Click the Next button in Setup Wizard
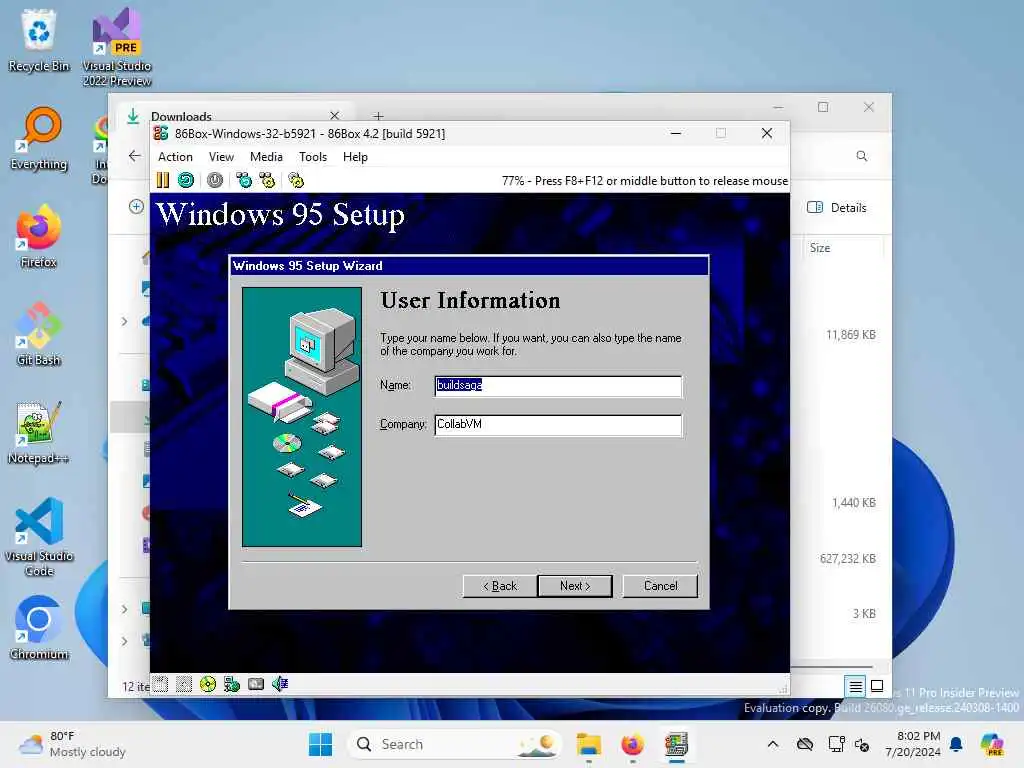The image size is (1024, 768). tap(575, 586)
